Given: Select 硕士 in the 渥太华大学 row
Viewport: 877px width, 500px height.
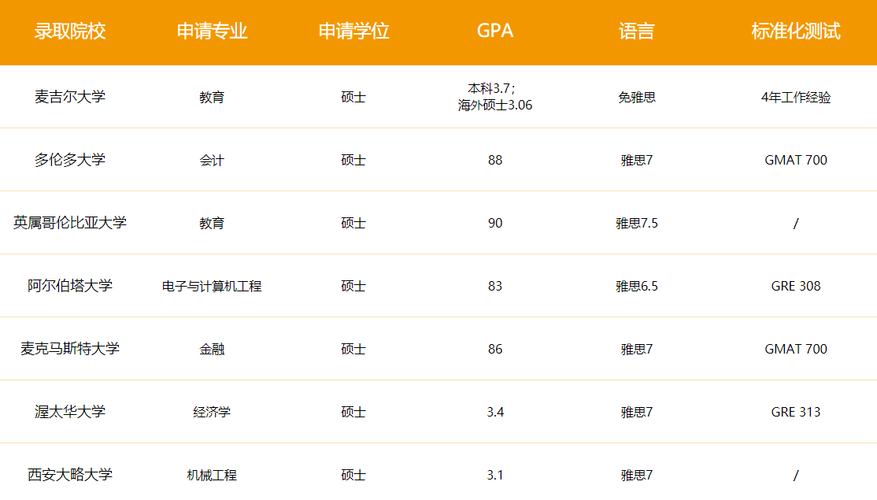Looking at the screenshot, I should 353,412.
